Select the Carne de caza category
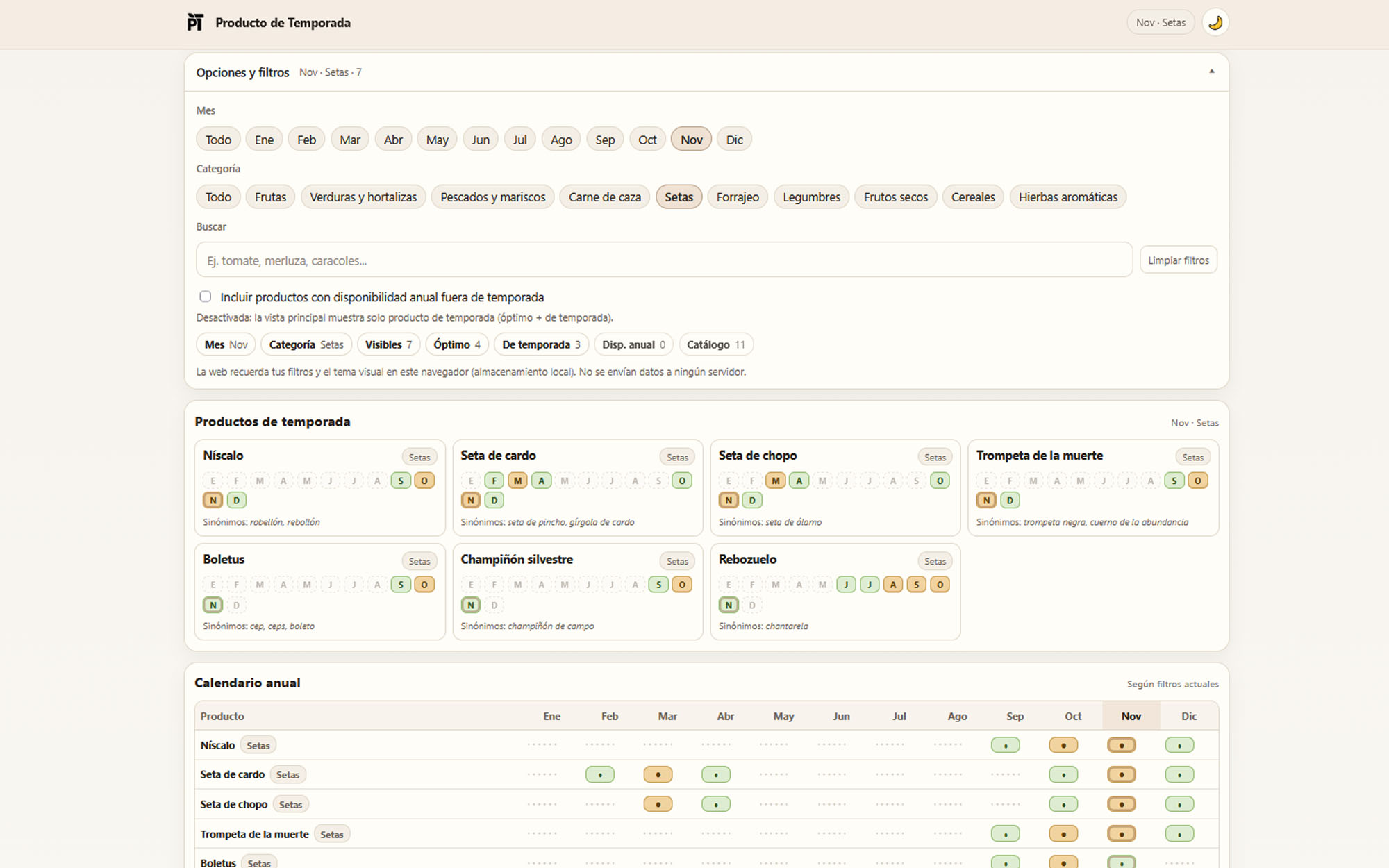1389x868 pixels. click(605, 197)
